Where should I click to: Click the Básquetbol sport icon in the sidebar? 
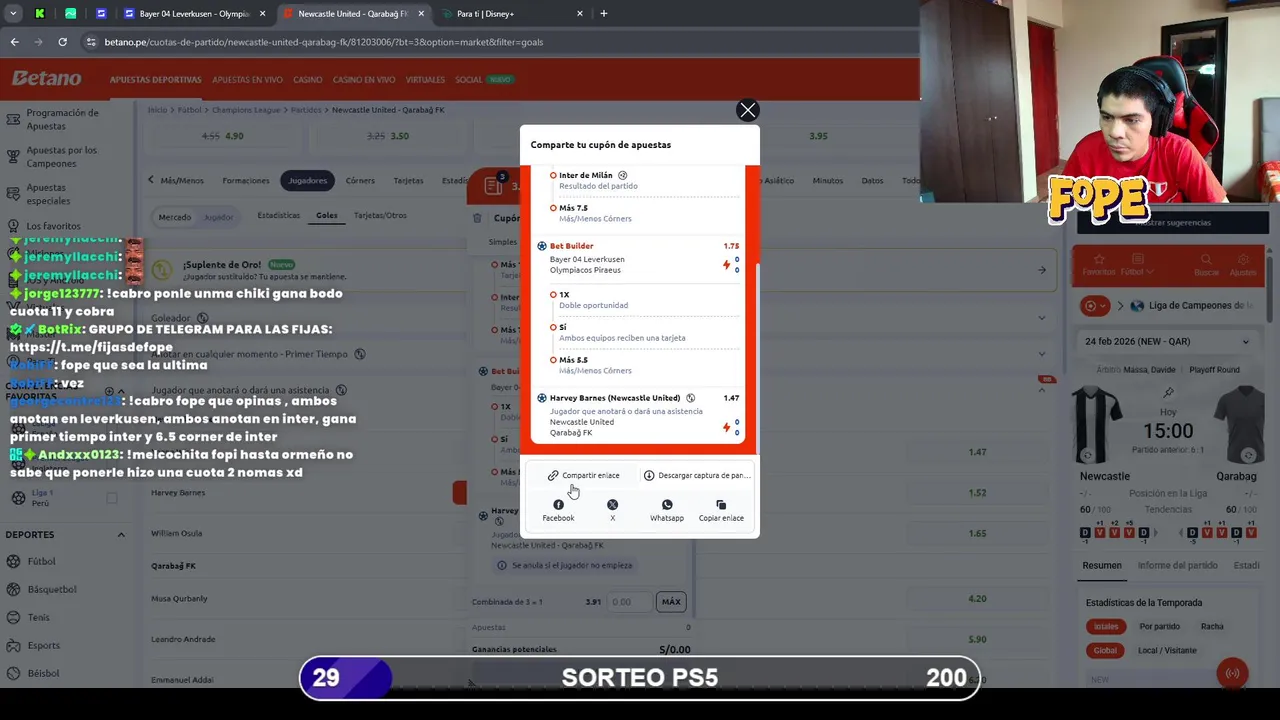click(13, 589)
